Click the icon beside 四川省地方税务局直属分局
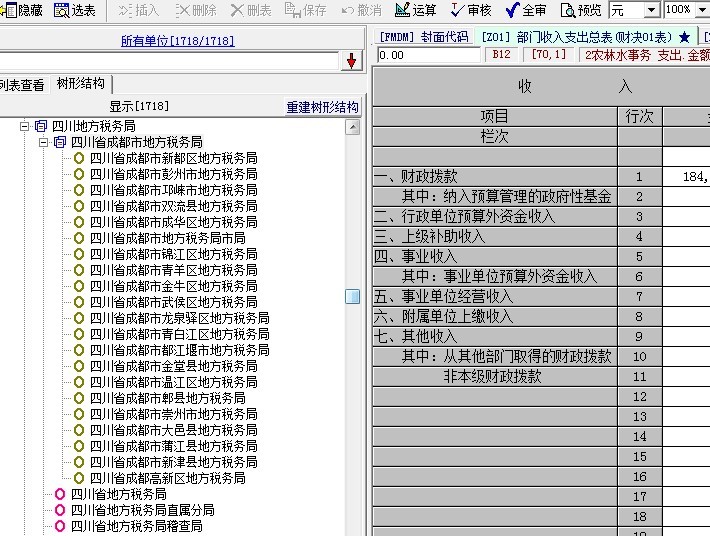This screenshot has height=536, width=710. (x=60, y=510)
